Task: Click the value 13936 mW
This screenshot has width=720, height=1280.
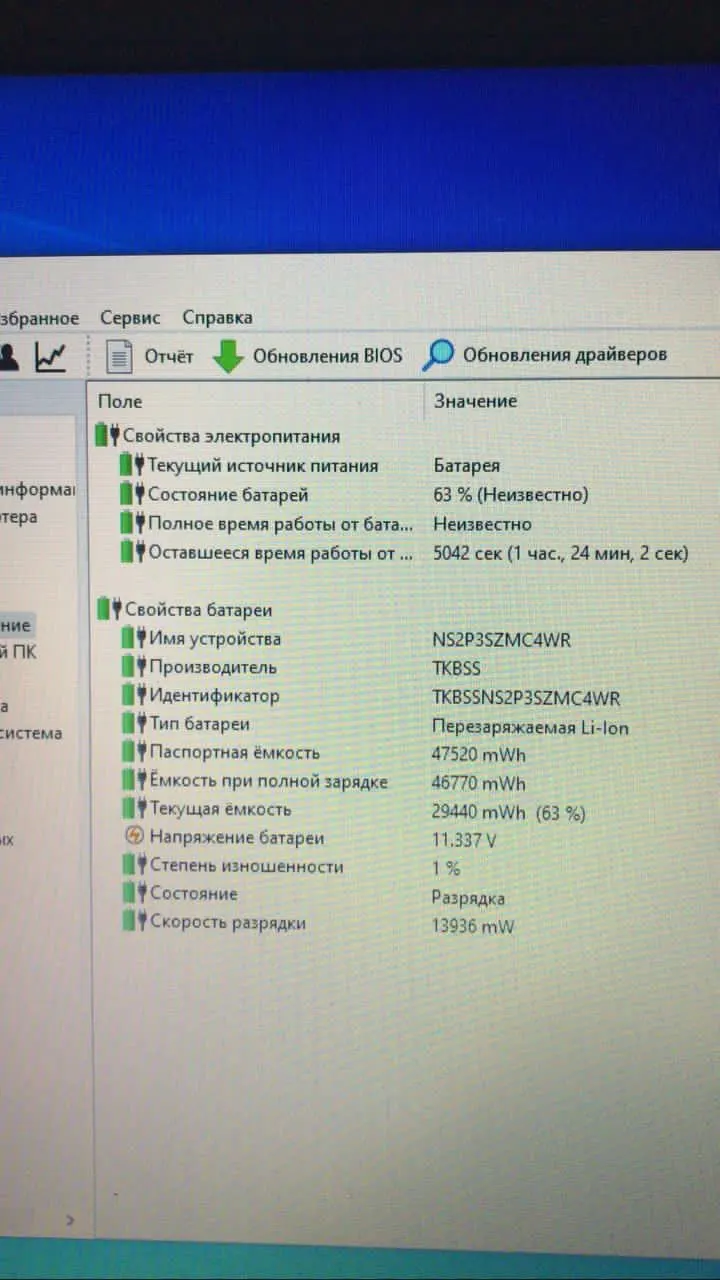Action: 473,927
